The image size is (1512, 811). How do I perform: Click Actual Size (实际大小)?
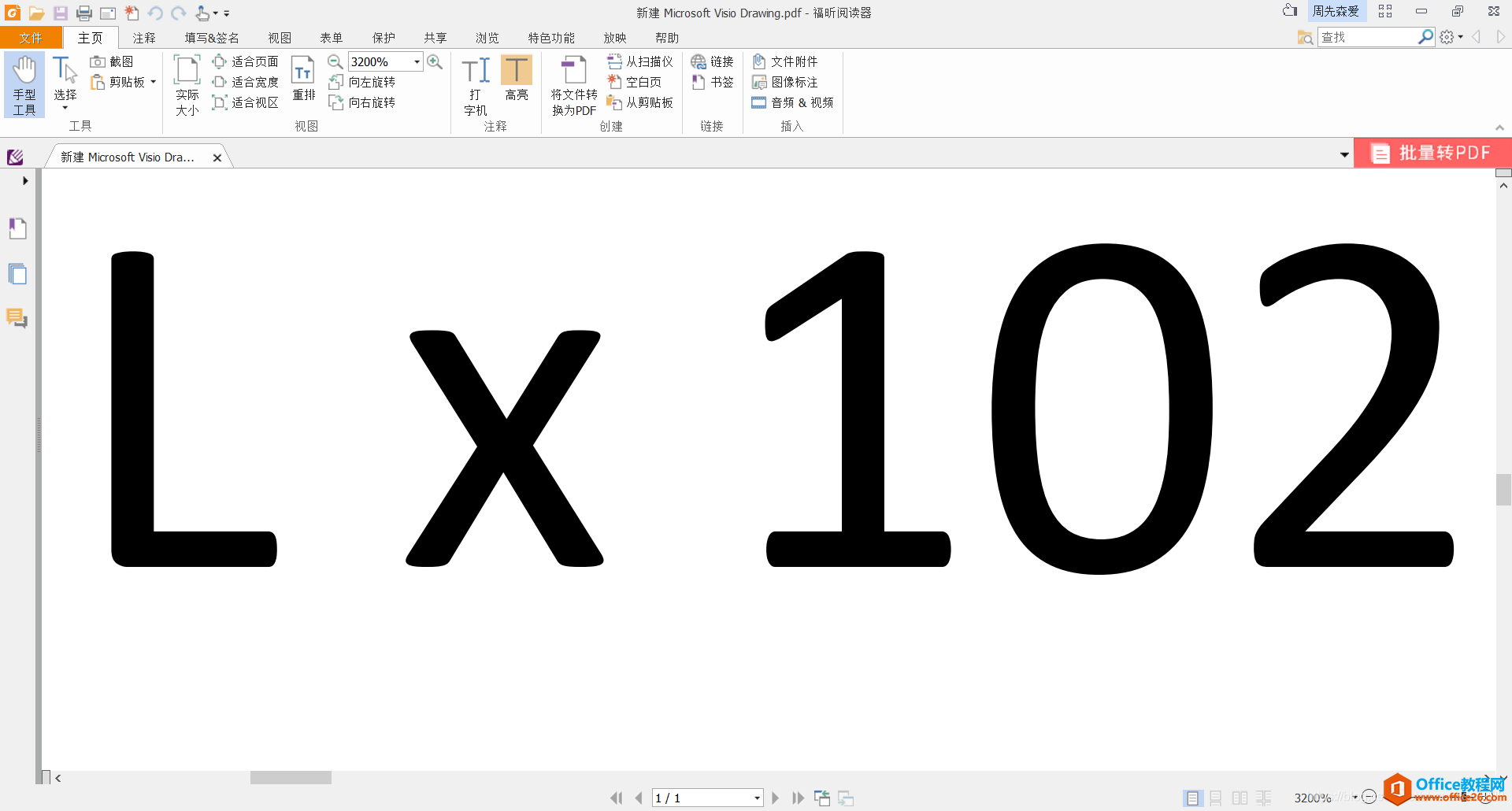[187, 85]
